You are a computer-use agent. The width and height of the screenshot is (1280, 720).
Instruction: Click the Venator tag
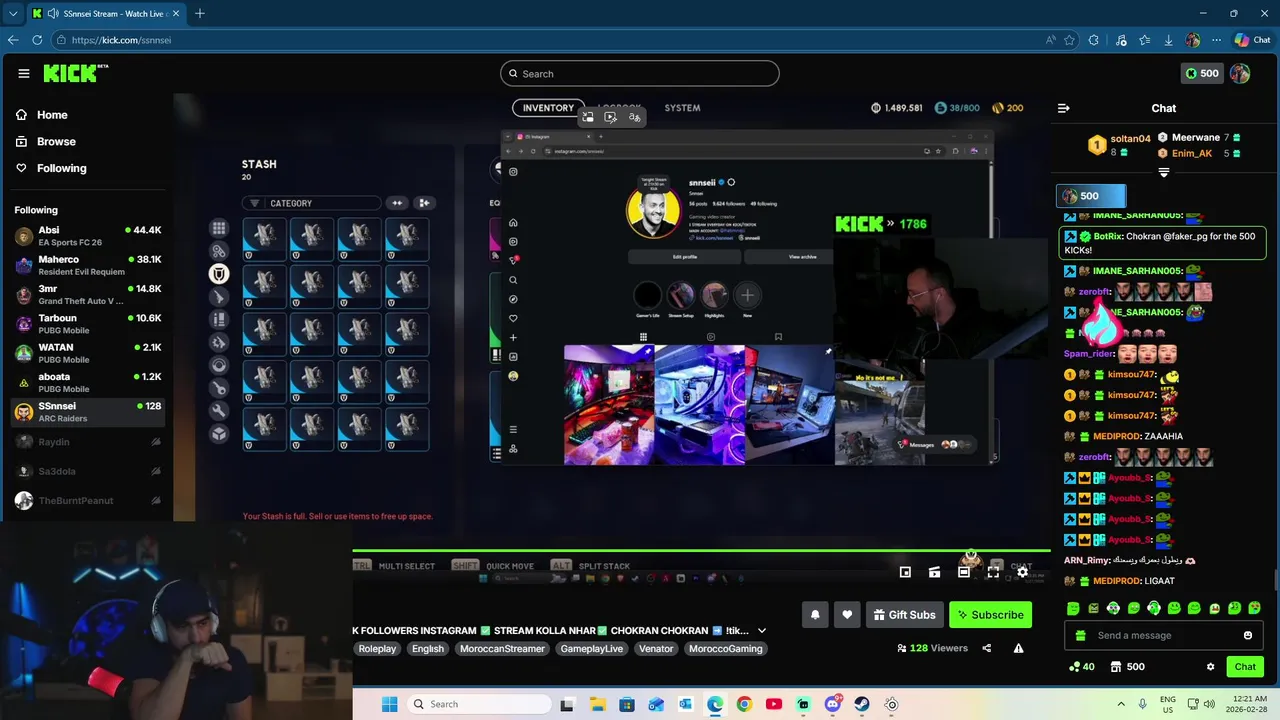click(656, 649)
